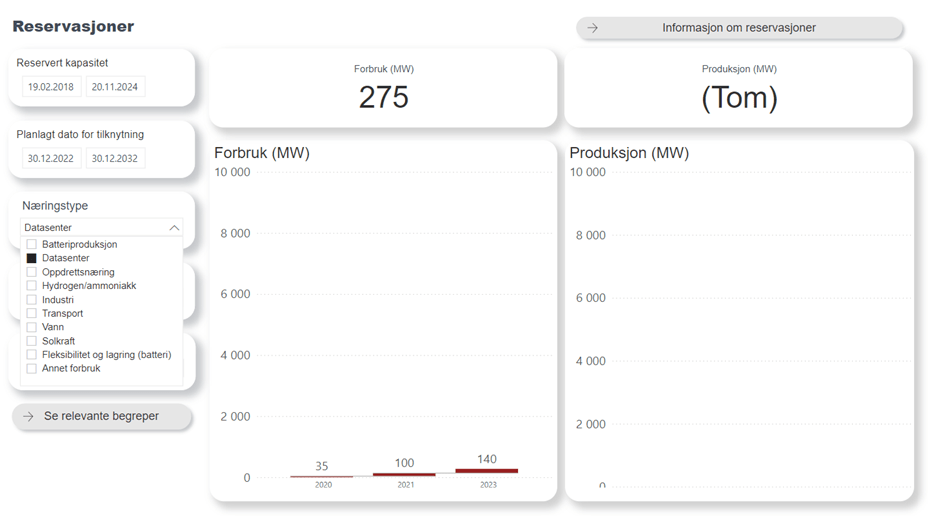This screenshot has height=516, width=945.
Task: Uncheck the Datasenter checkbox
Action: (x=32, y=258)
